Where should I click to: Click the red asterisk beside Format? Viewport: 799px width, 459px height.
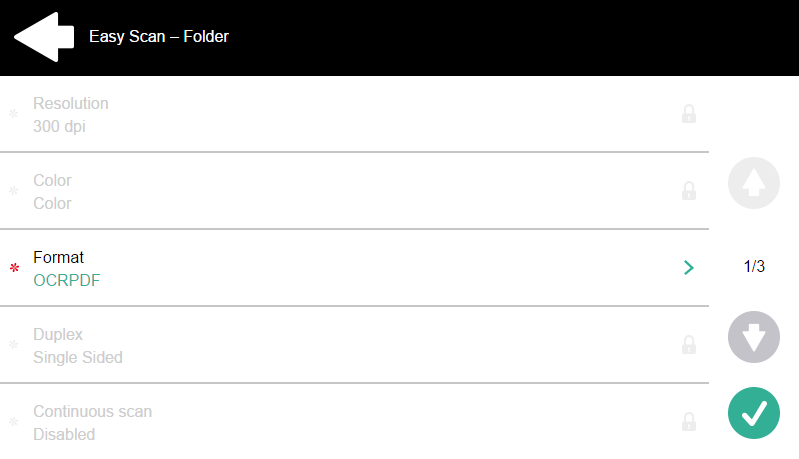[x=14, y=269]
